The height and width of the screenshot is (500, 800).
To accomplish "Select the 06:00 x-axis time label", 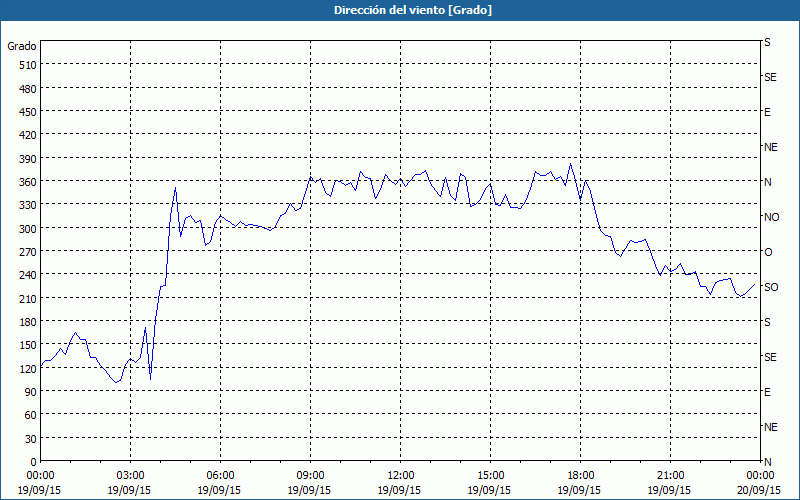I will pos(220,476).
